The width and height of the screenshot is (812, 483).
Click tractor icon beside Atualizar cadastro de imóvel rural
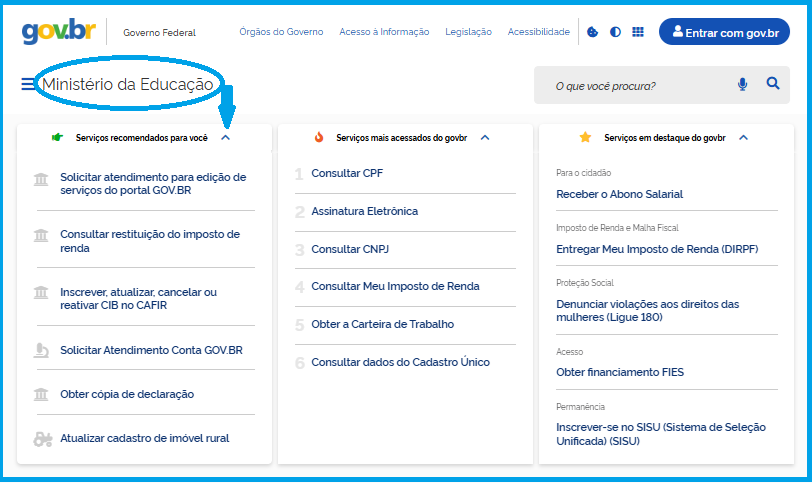43,439
